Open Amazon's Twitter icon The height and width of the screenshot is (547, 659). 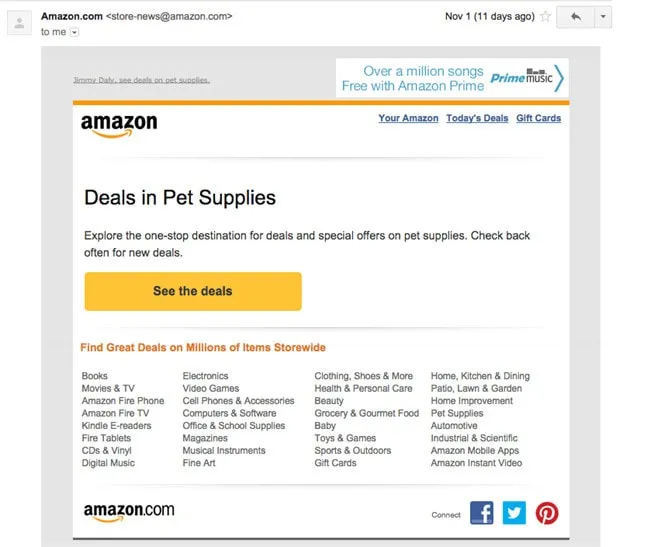(514, 513)
